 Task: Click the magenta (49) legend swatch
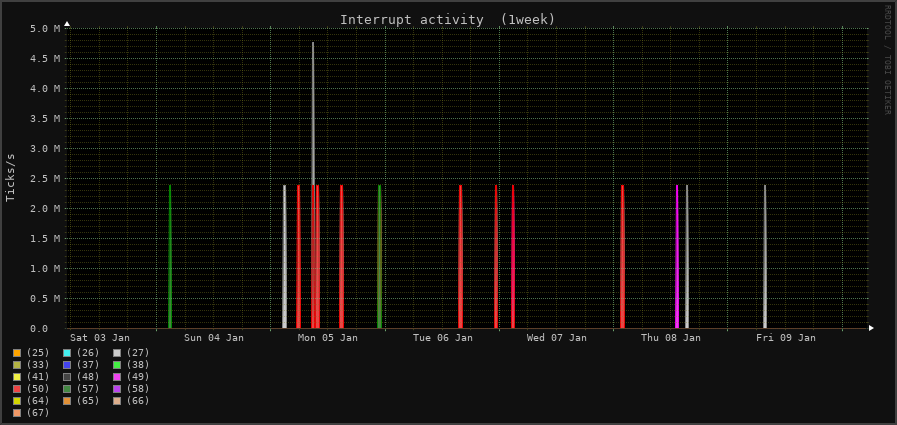click(x=117, y=377)
